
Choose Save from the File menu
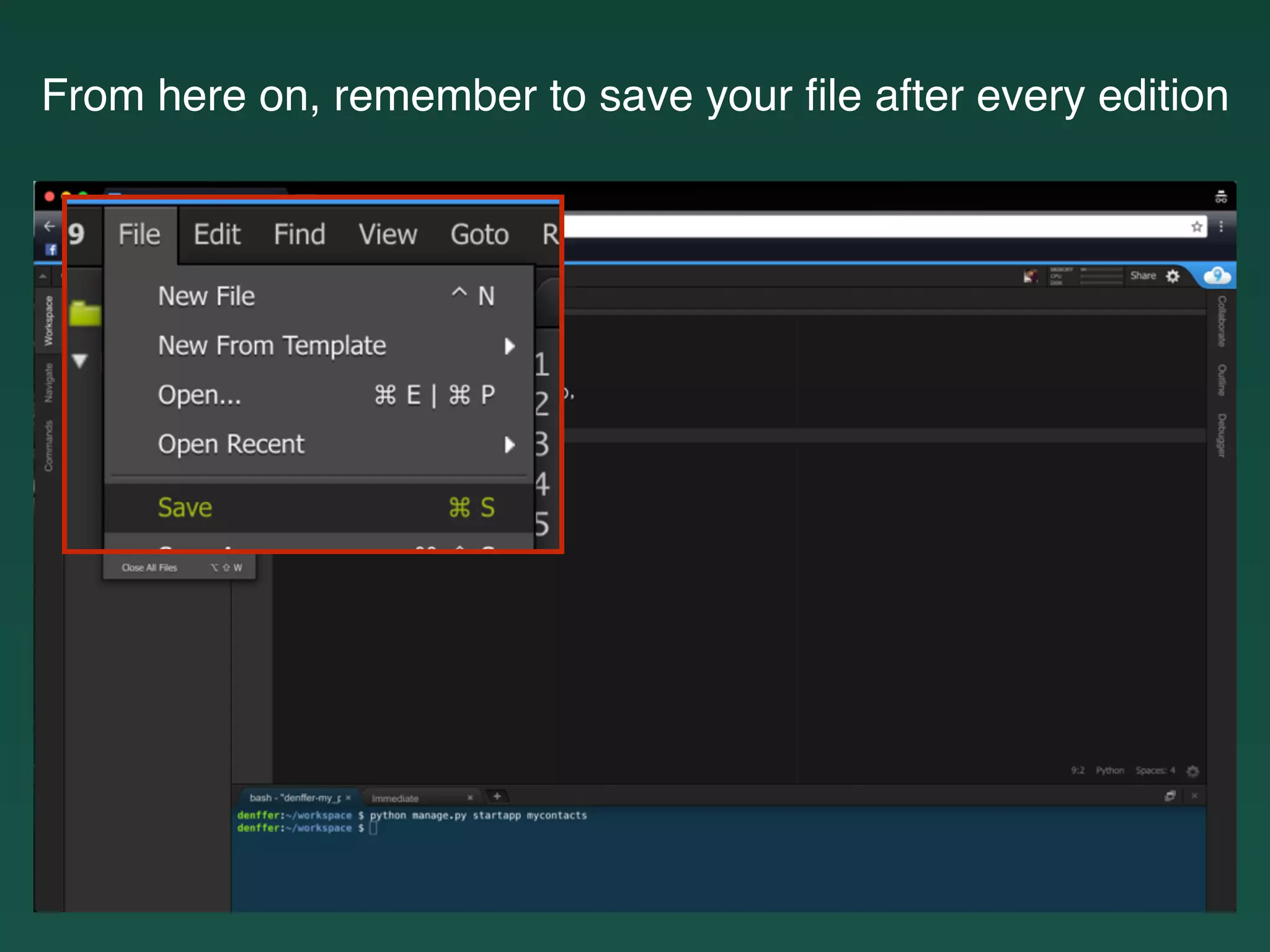[185, 508]
